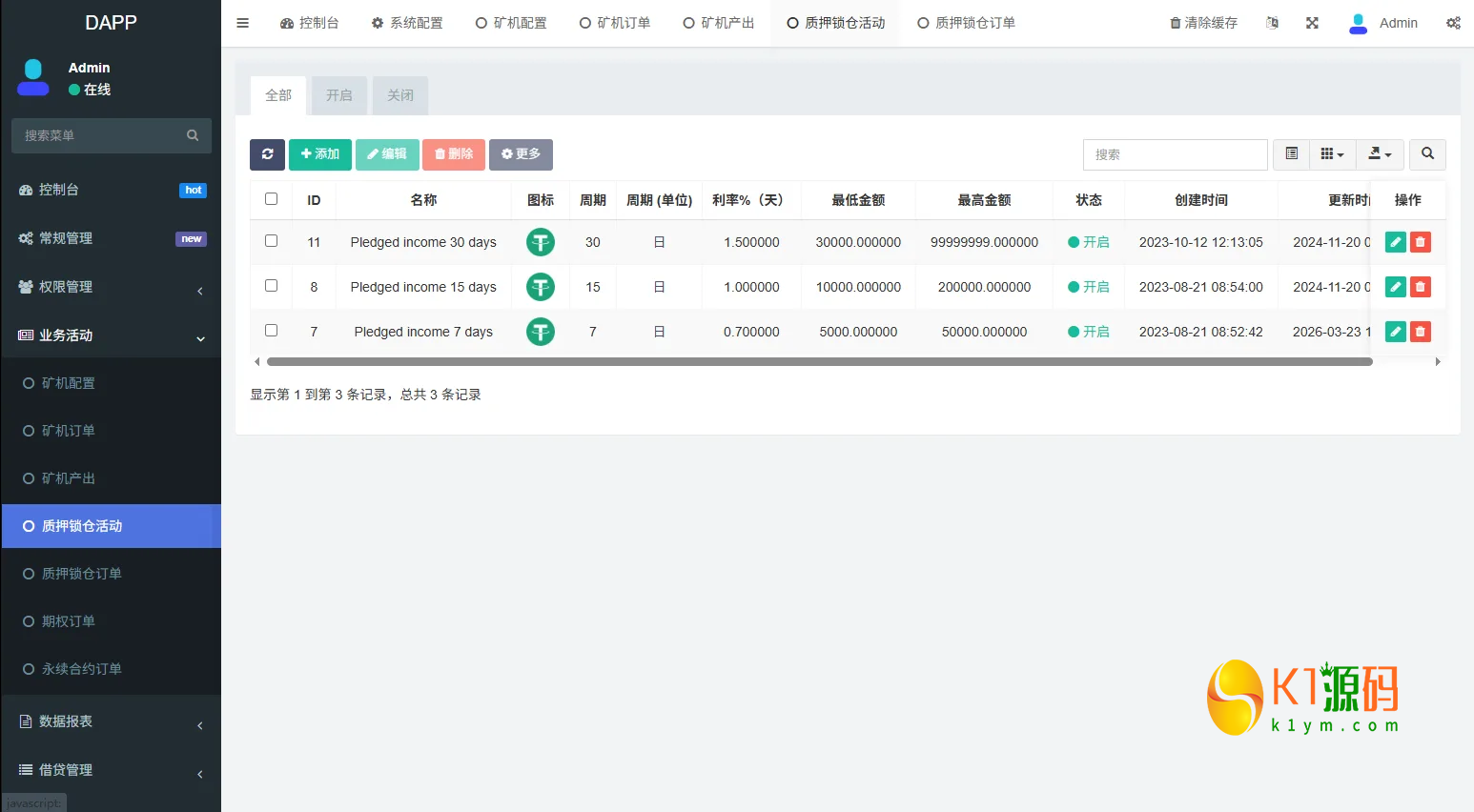Click 清除缓存 clear cache link
Viewport: 1474px width, 812px height.
(x=1203, y=23)
